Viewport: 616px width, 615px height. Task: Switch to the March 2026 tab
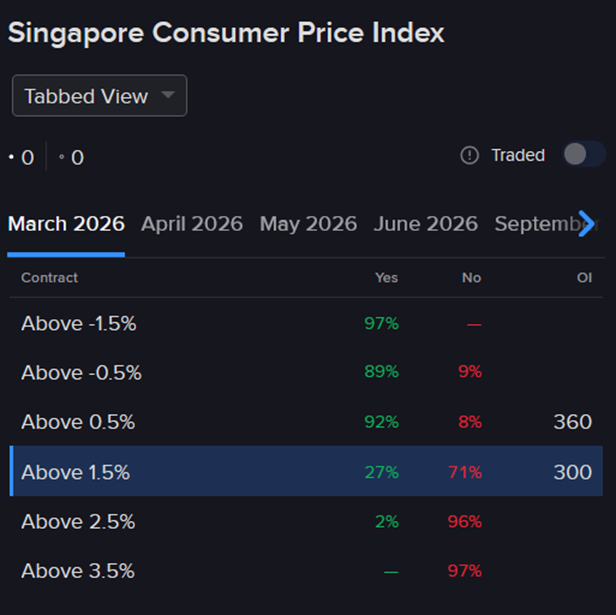(x=66, y=224)
